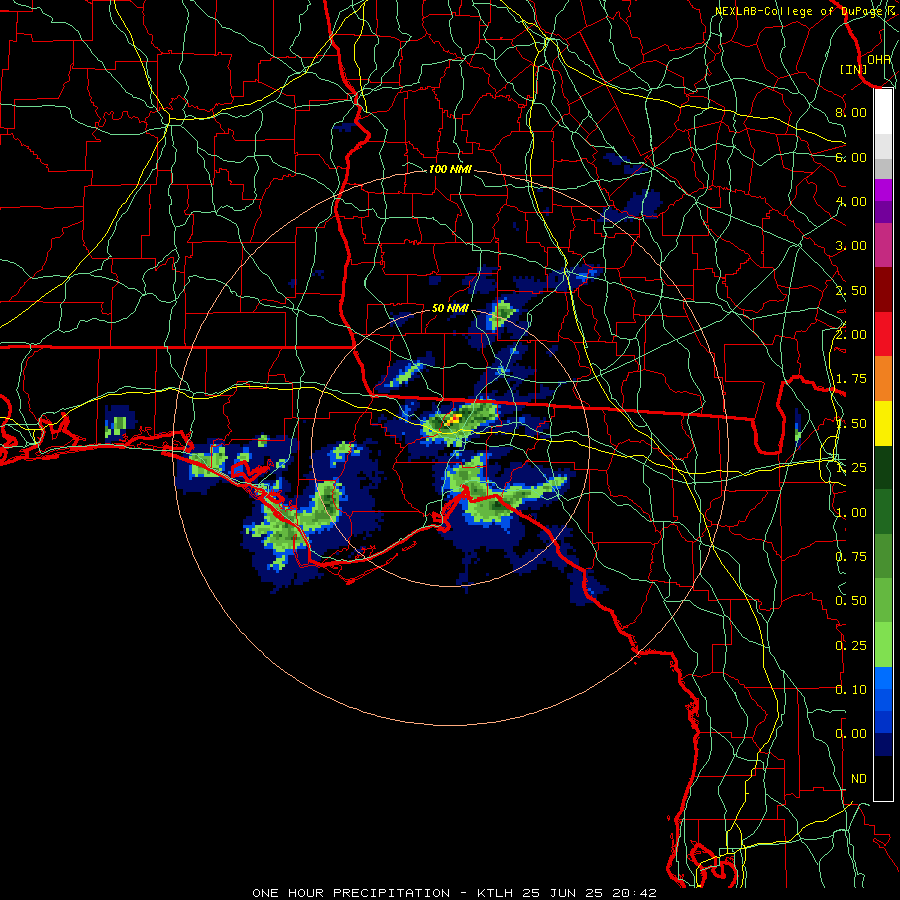Click the 1.75 legend value
The height and width of the screenshot is (900, 900).
(x=851, y=379)
